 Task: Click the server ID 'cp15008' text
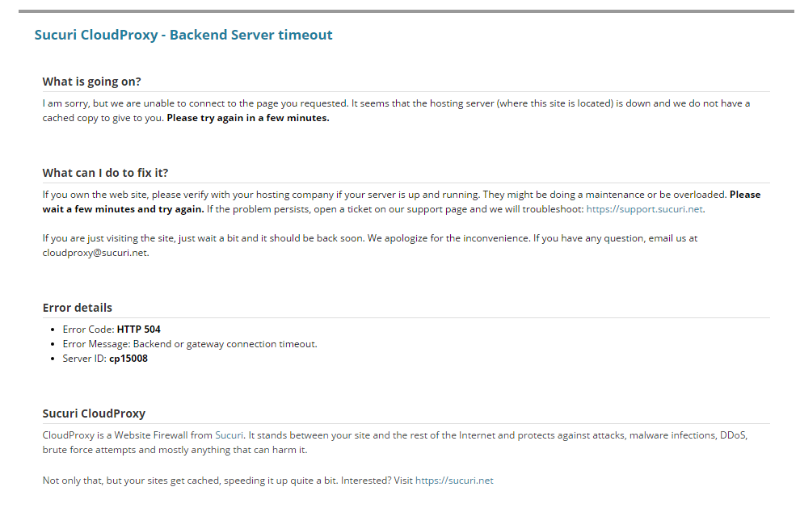(x=130, y=358)
